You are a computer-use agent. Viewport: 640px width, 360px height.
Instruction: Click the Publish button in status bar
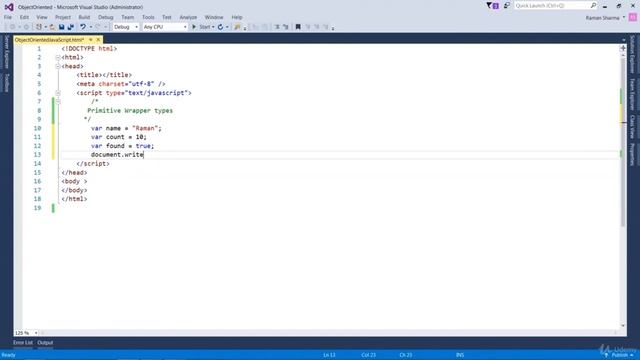click(620, 356)
